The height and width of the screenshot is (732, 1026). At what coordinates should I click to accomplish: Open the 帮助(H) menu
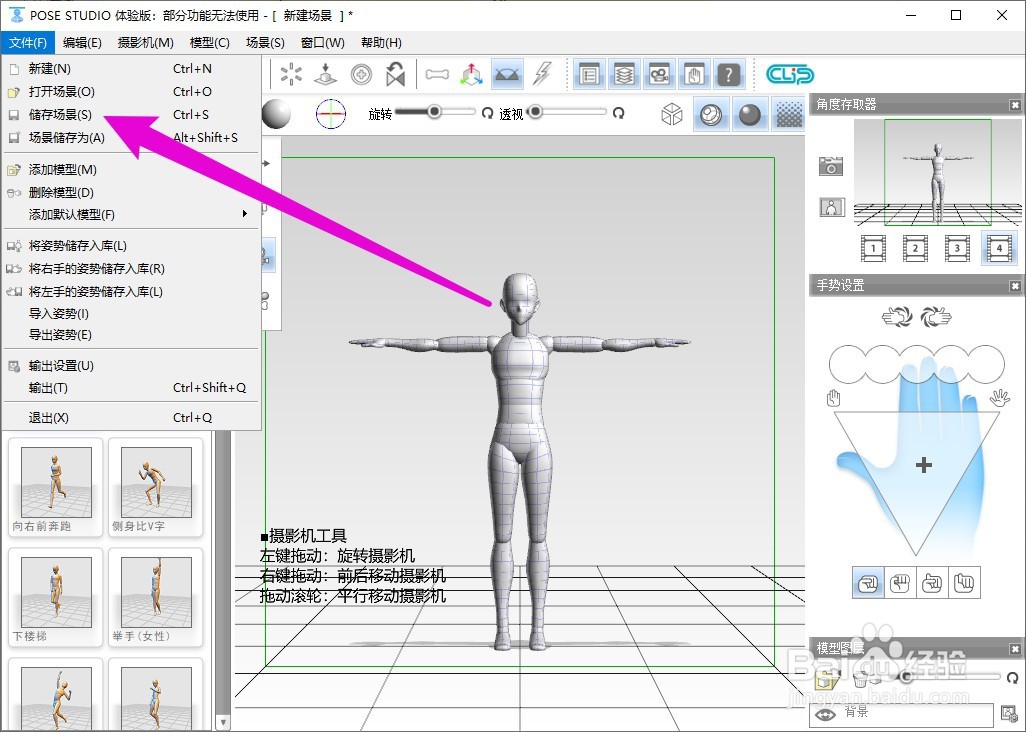point(381,43)
